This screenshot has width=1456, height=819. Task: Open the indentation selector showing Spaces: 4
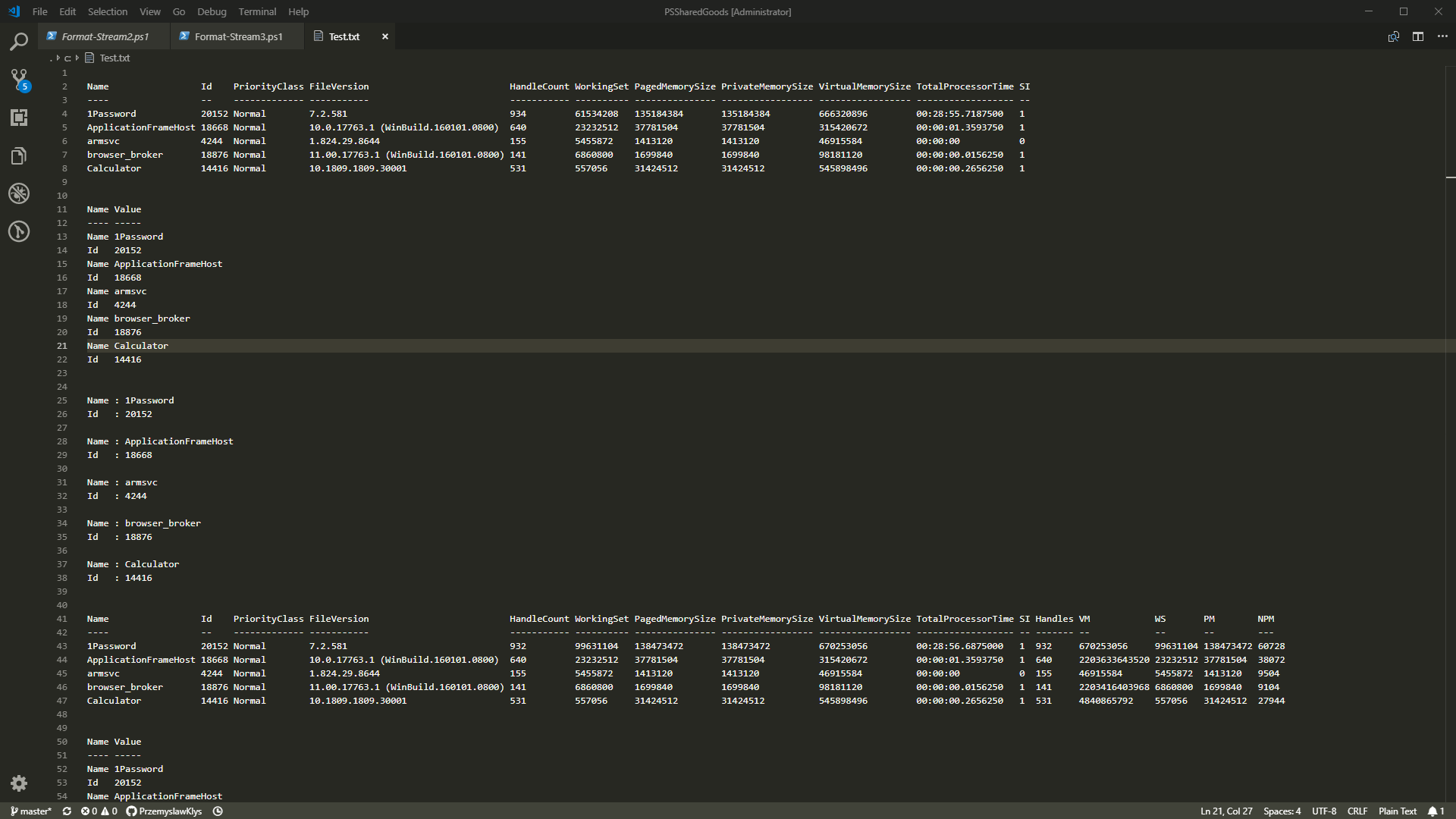[1282, 811]
